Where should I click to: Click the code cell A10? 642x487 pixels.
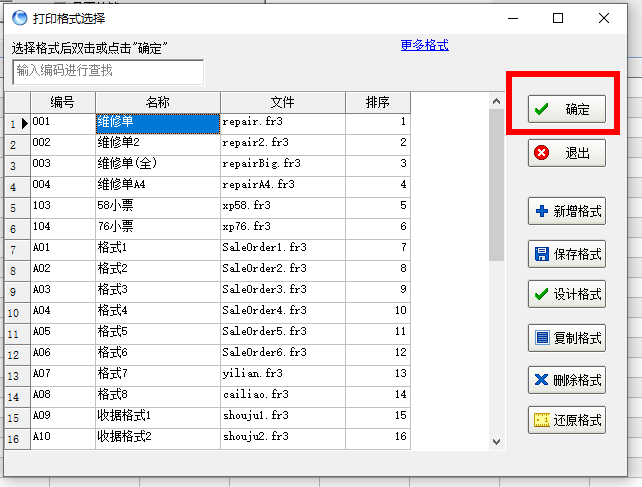coord(63,439)
